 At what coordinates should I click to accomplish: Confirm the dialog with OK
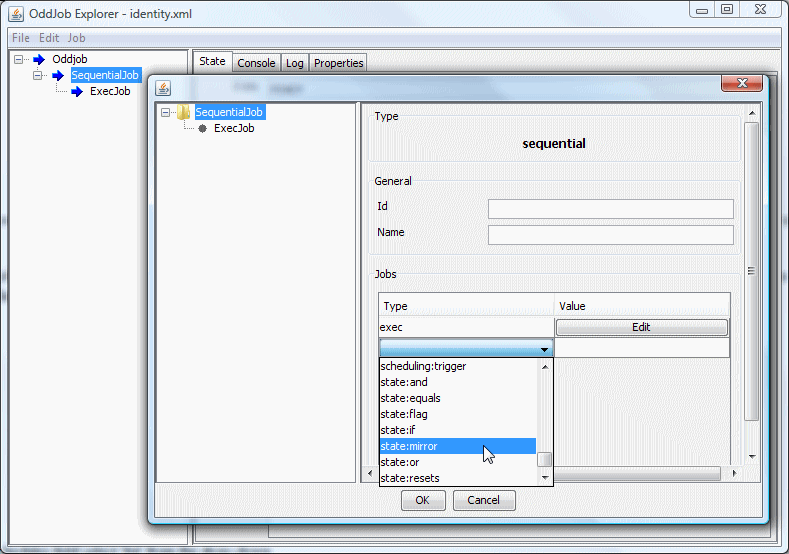click(422, 500)
